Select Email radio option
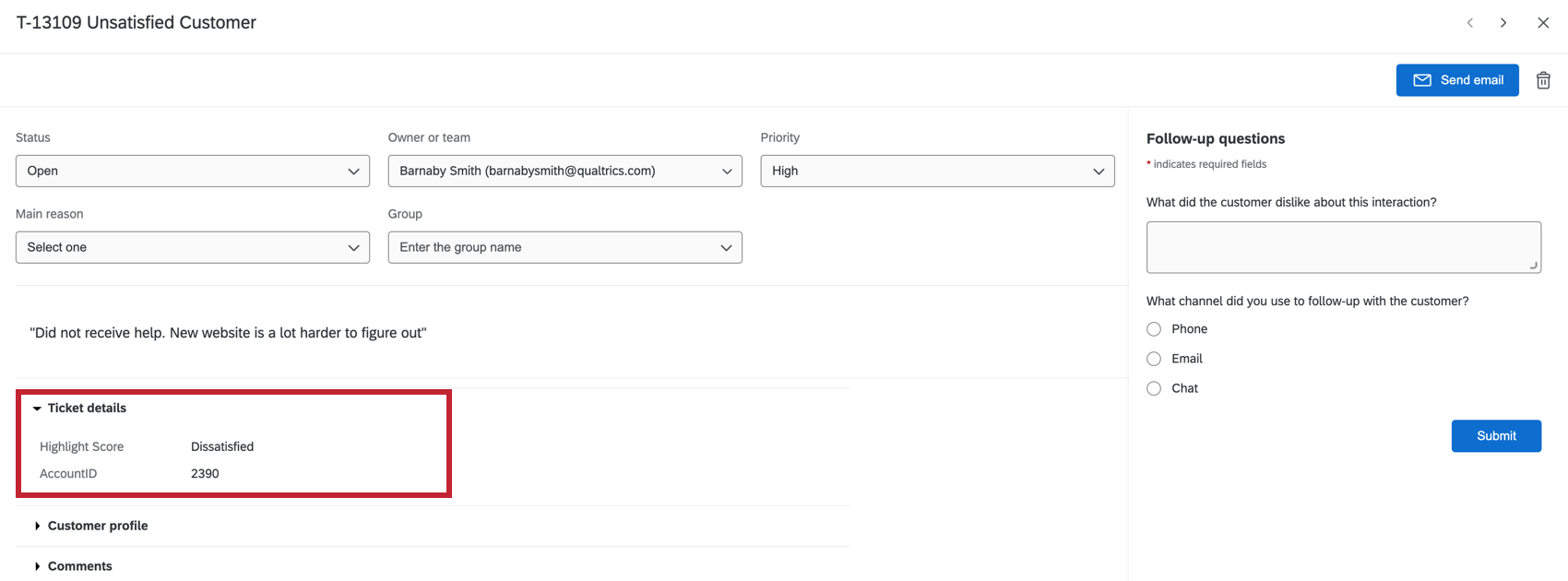 click(1154, 359)
